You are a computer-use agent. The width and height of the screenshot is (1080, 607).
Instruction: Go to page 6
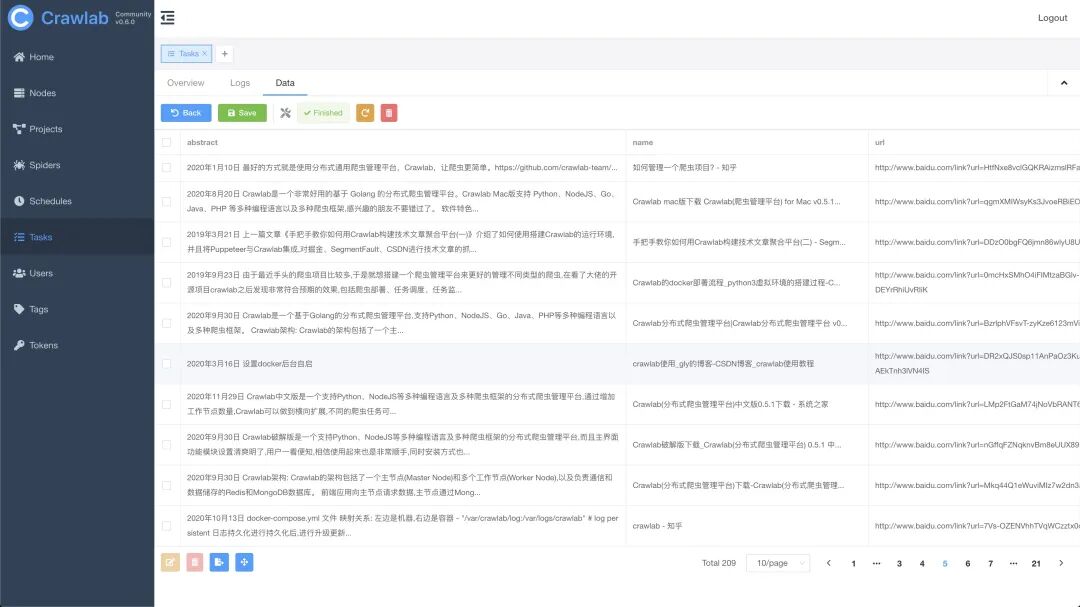click(x=968, y=564)
